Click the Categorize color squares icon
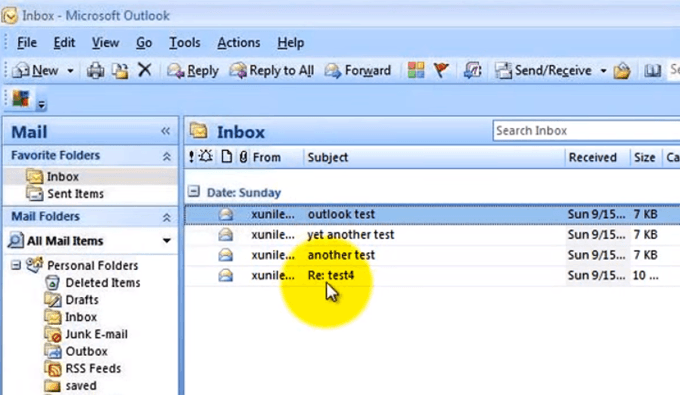The width and height of the screenshot is (680, 395). click(x=416, y=70)
